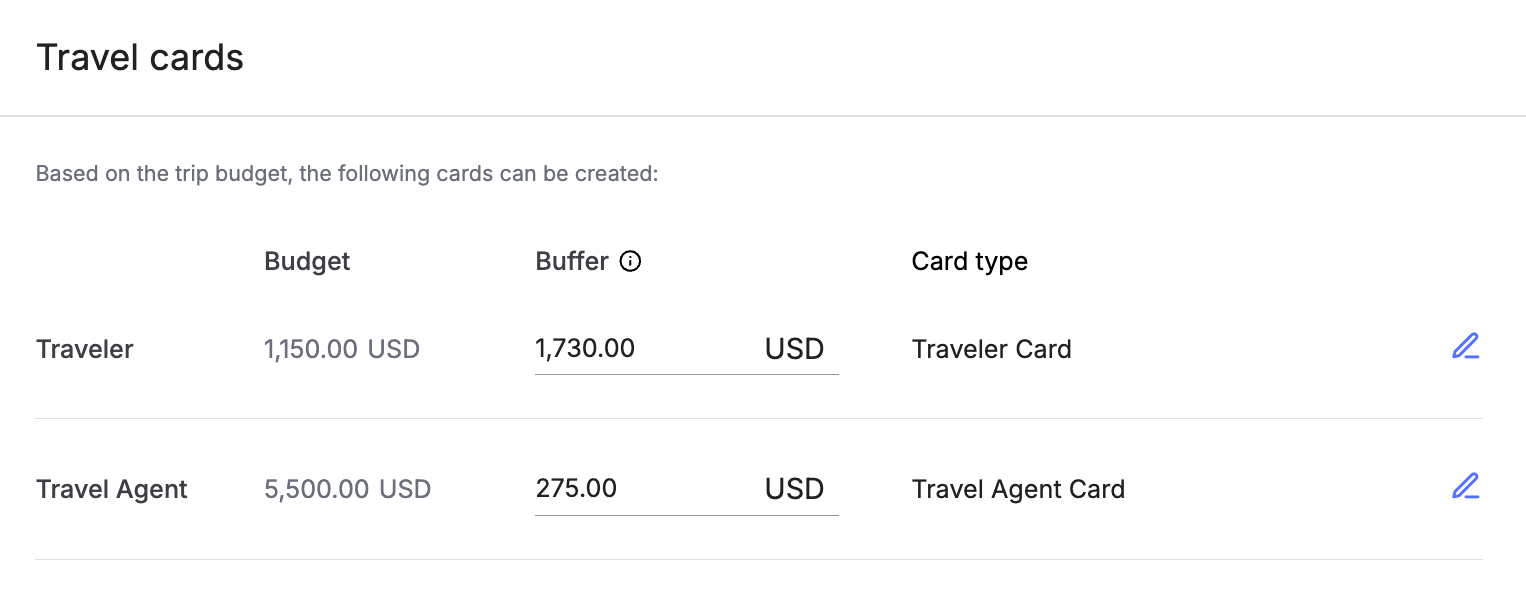This screenshot has width=1526, height=616.
Task: Edit the Traveler Card with pencil icon
Action: pos(1465,347)
